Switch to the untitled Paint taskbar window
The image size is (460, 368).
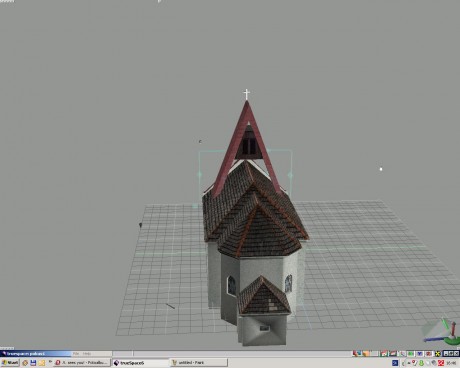pyautogui.click(x=199, y=363)
